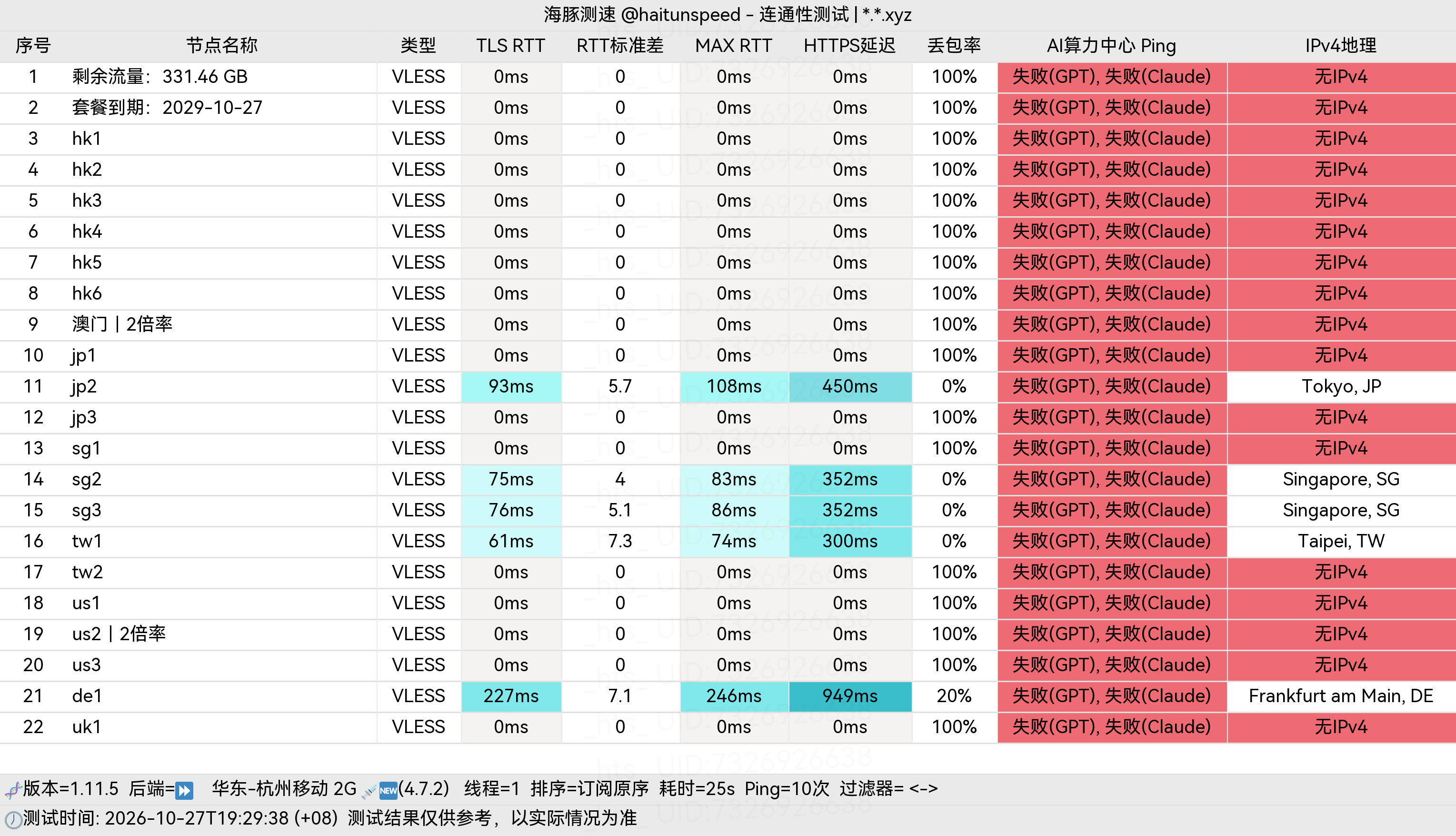This screenshot has width=1456, height=836.
Task: Click the 300ms HTTPS delay cell
Action: (x=850, y=542)
